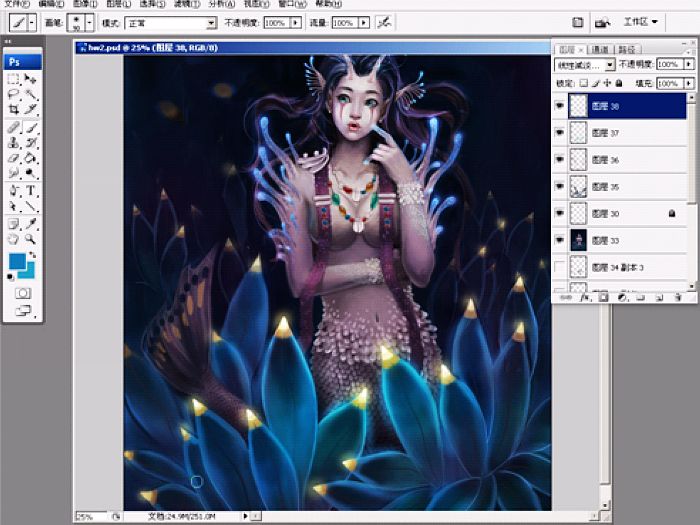This screenshot has height=525, width=700.
Task: Select the Pen tool
Action: click(13, 191)
